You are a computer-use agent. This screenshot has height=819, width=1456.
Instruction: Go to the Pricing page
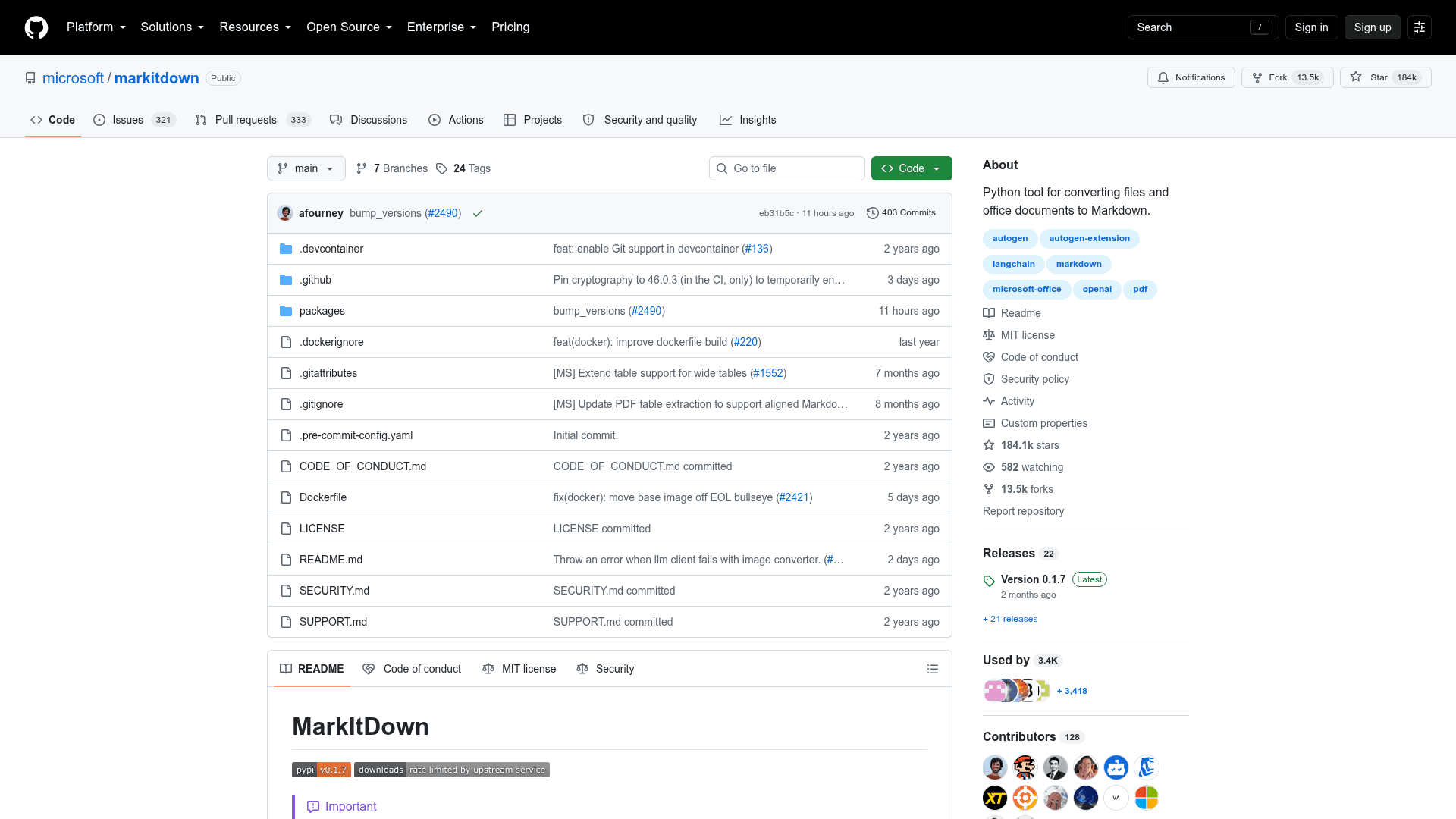pos(510,27)
